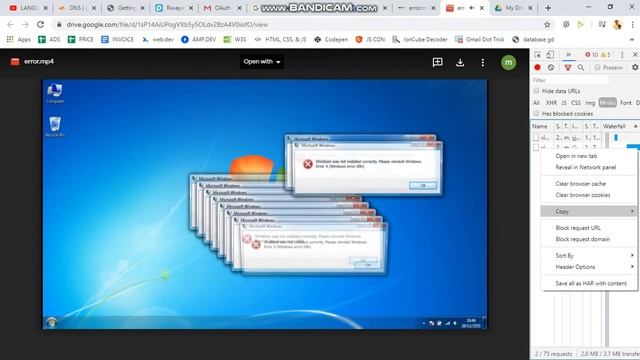640x360 pixels.
Task: Select the first network request row checkbox
Action: point(536,138)
